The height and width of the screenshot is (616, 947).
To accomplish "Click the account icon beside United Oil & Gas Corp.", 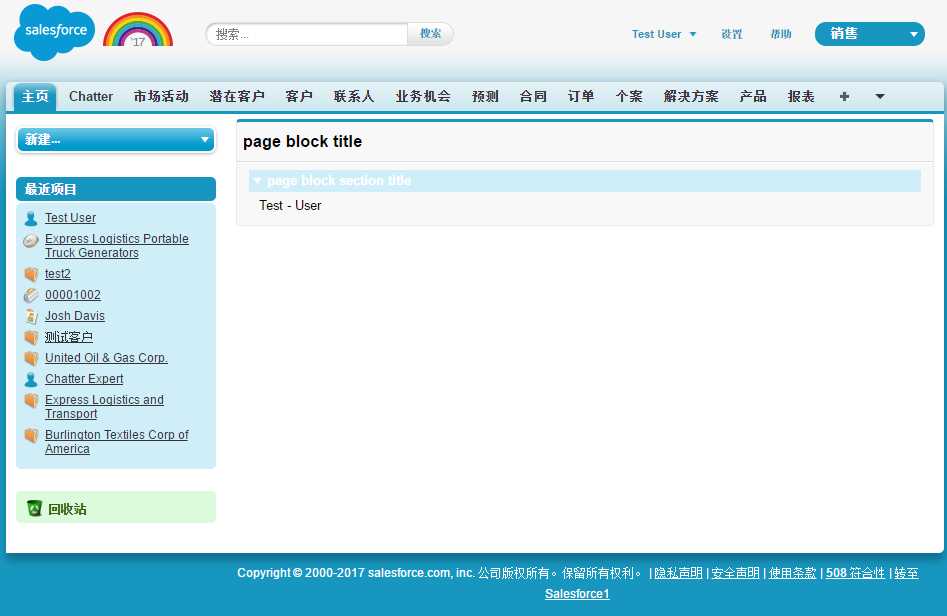I will coord(31,359).
